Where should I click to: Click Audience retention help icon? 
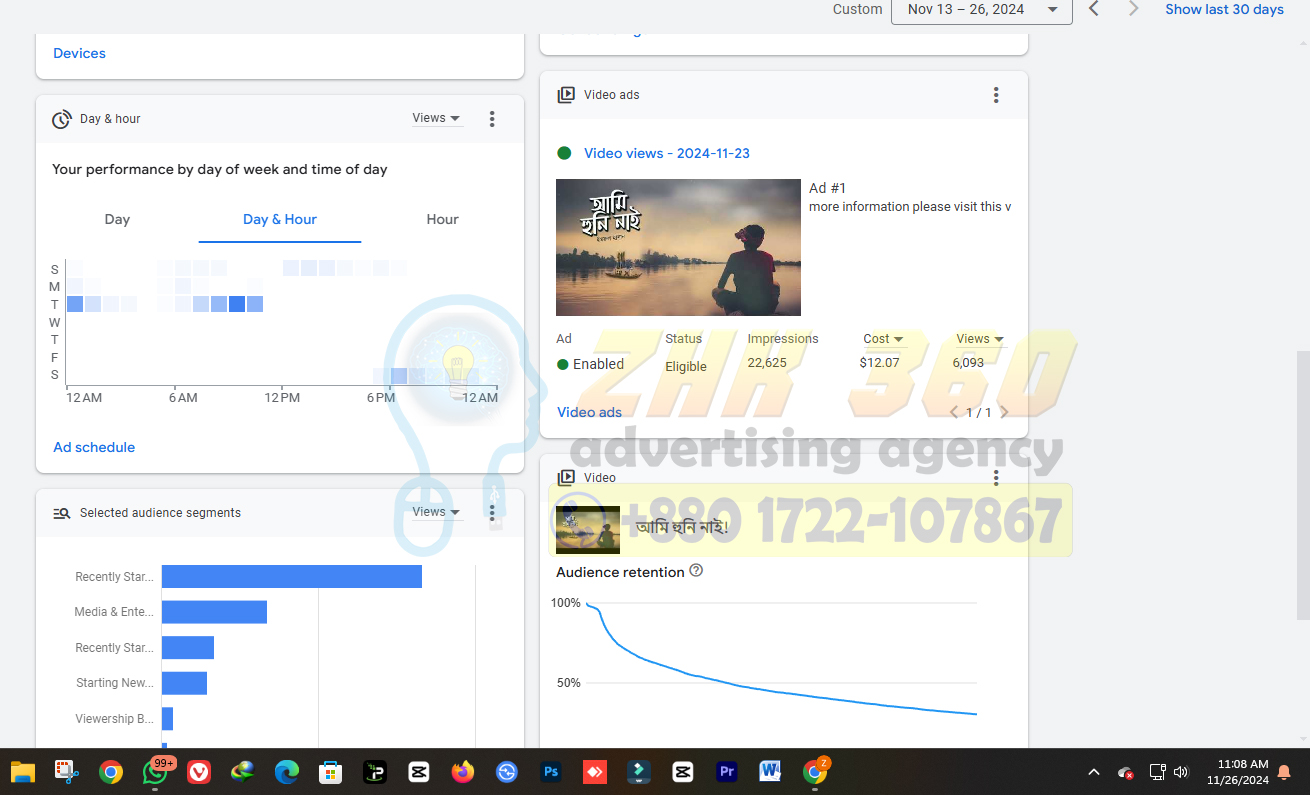pos(696,571)
